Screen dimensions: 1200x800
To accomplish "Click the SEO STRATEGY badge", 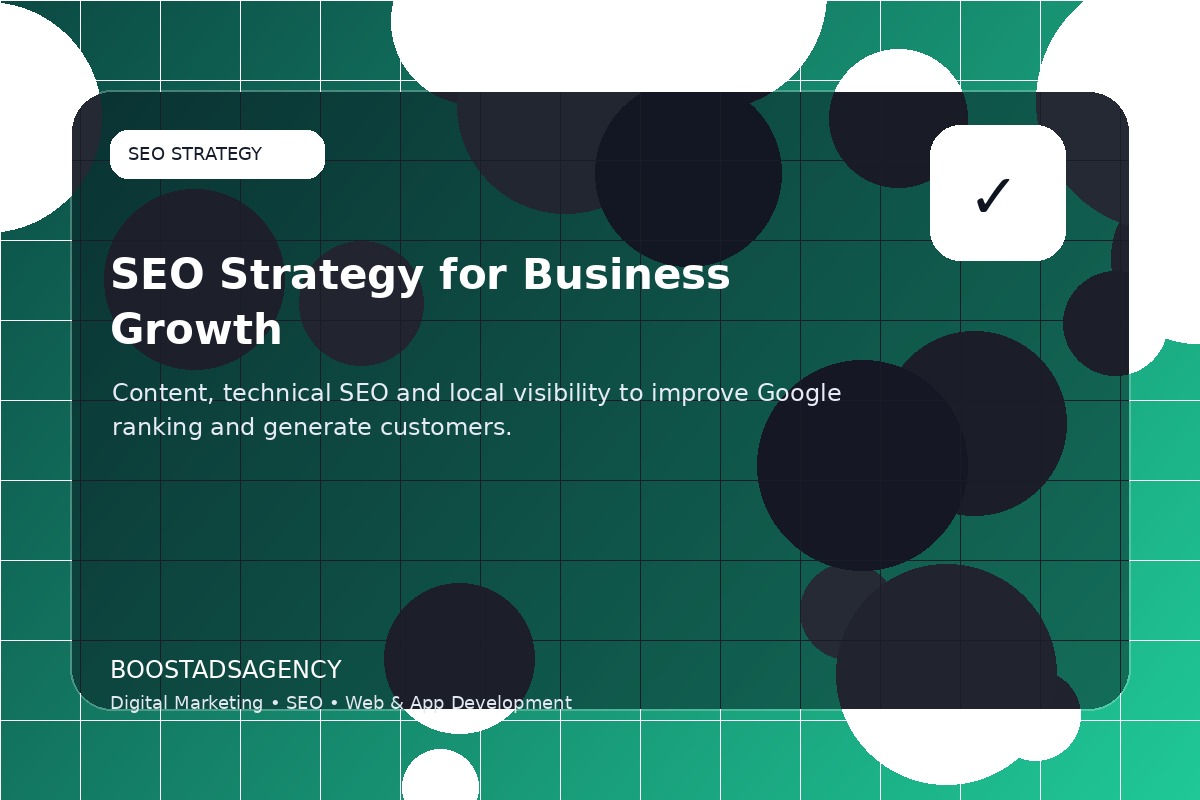I will 217,154.
